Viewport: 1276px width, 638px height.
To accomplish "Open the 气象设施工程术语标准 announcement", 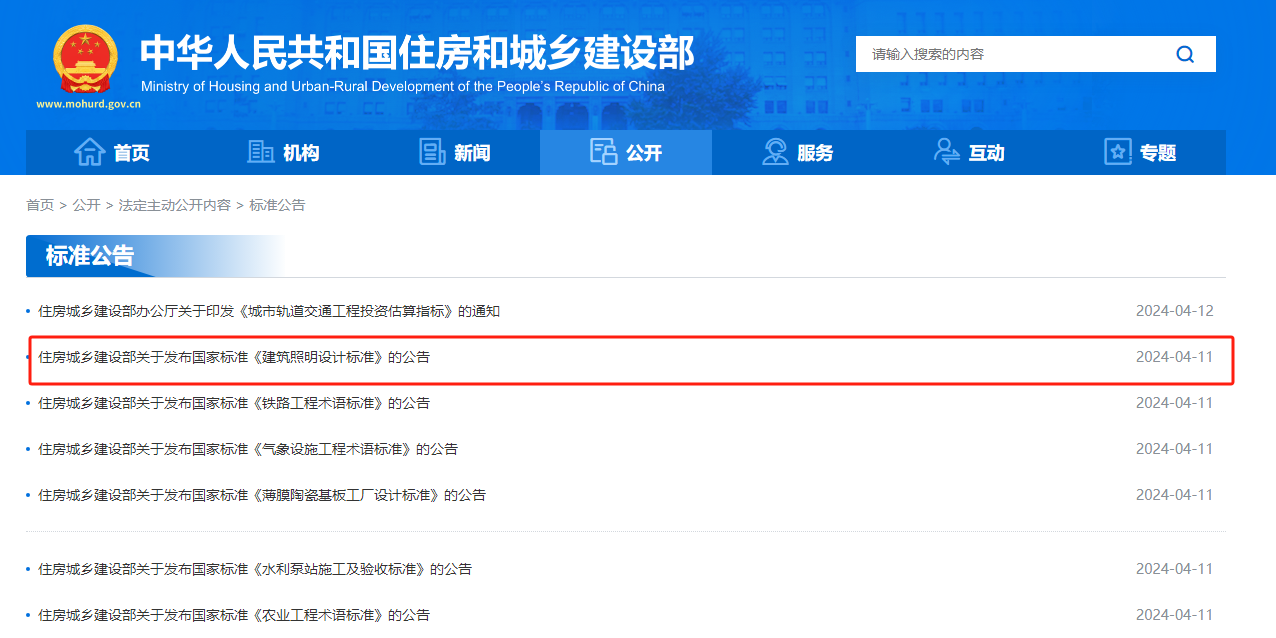I will (247, 449).
